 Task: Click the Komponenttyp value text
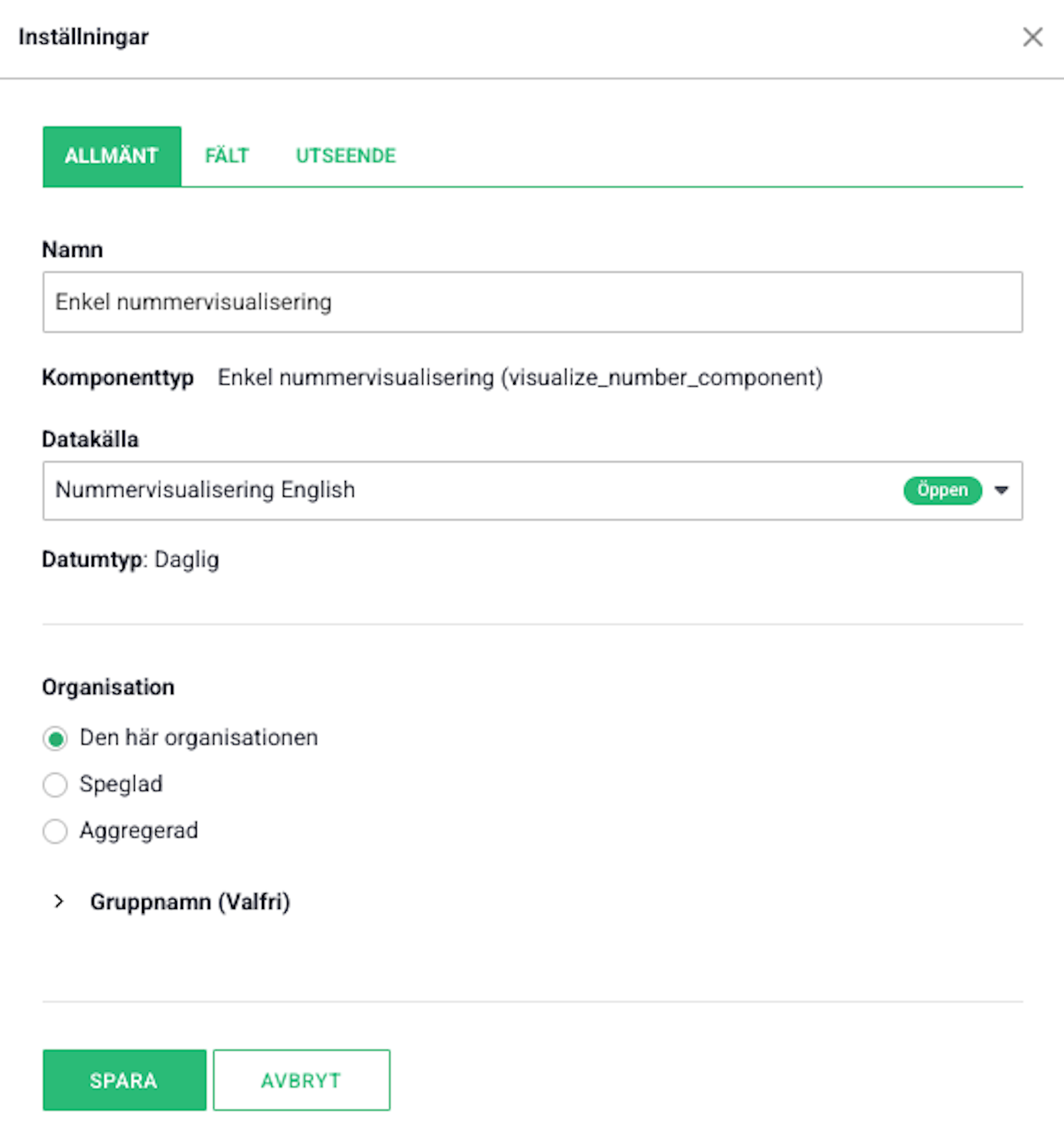click(520, 377)
